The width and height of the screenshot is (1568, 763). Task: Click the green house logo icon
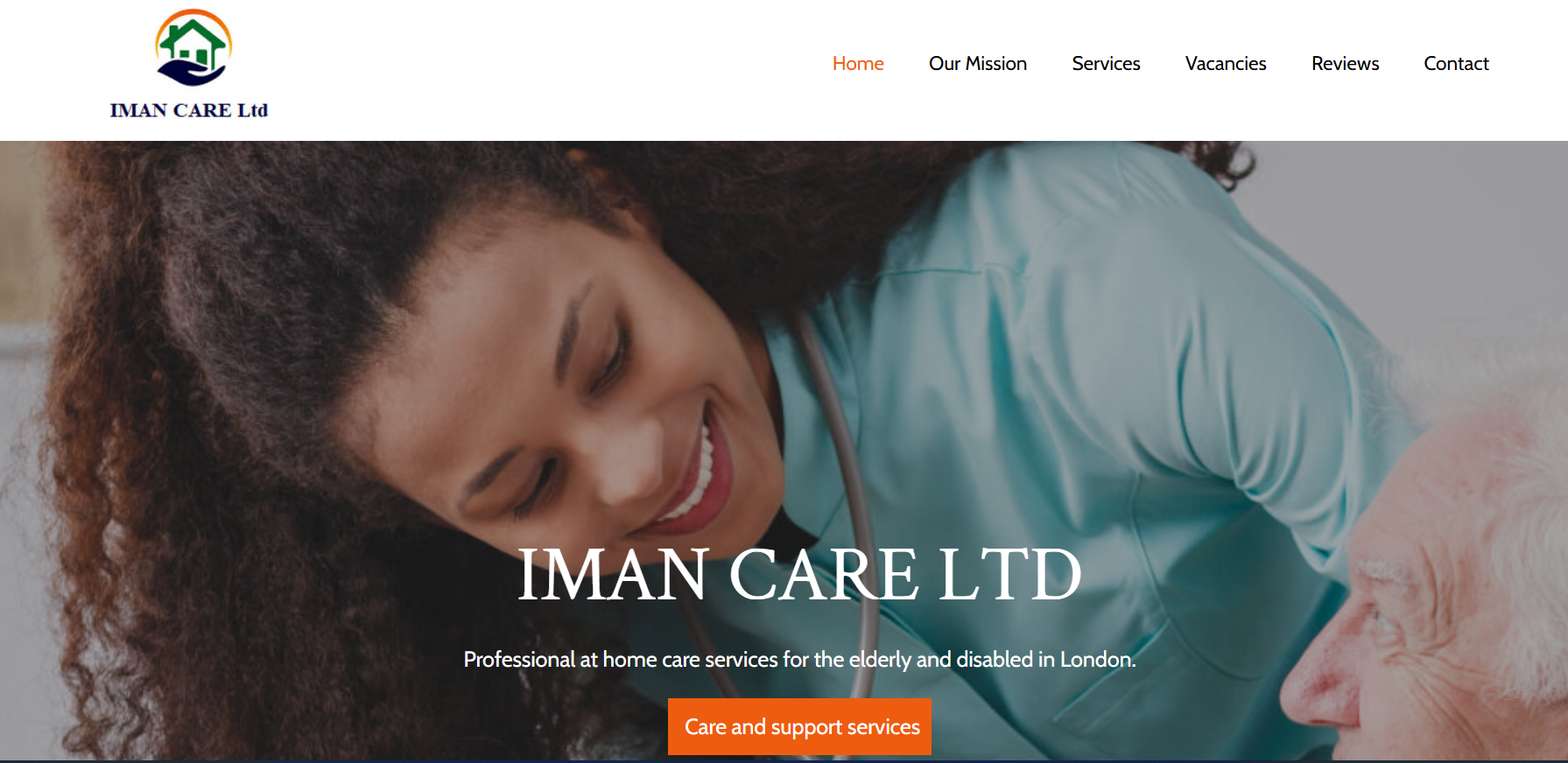[194, 44]
